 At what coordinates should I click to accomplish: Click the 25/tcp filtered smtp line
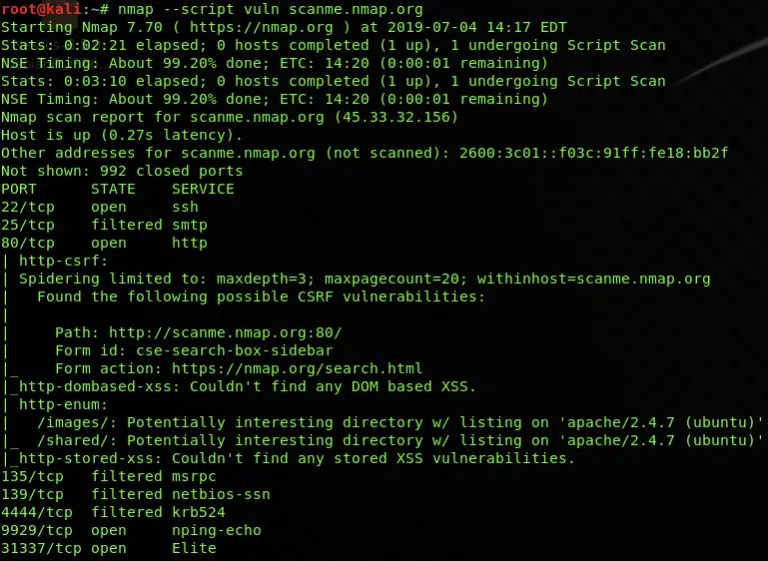pos(104,225)
